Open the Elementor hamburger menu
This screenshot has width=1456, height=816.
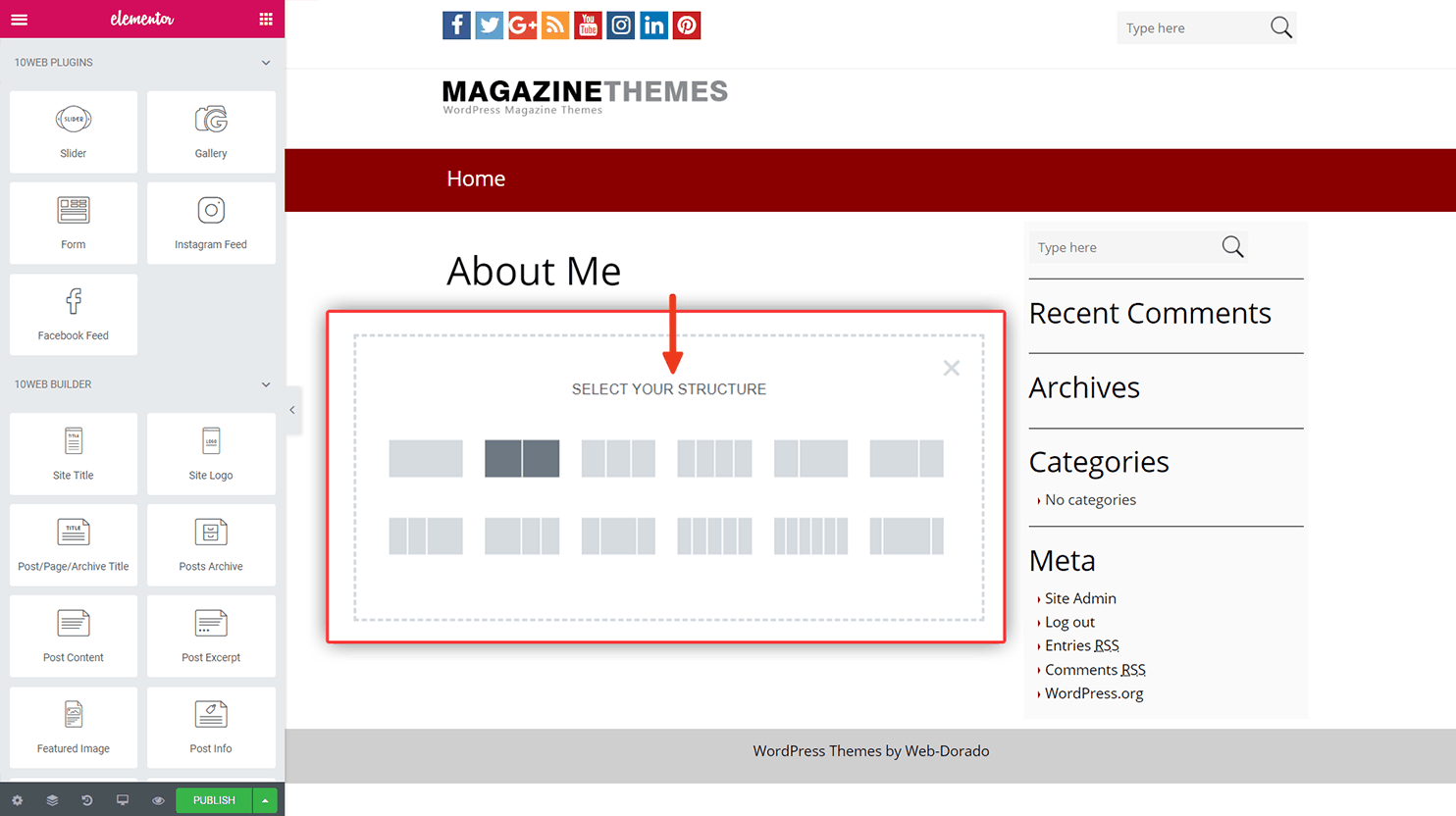[x=19, y=19]
